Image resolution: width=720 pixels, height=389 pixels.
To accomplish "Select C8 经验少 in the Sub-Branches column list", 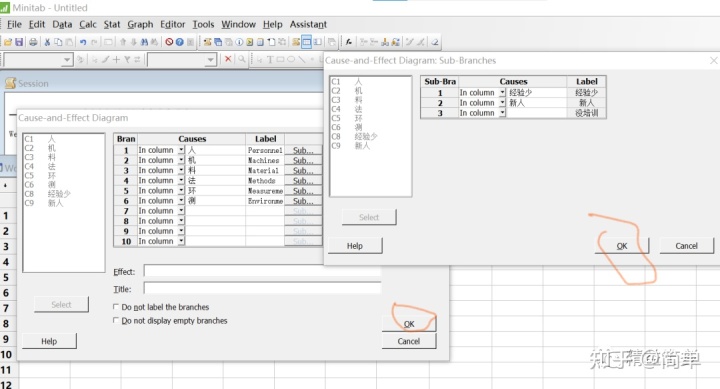I will click(355, 136).
